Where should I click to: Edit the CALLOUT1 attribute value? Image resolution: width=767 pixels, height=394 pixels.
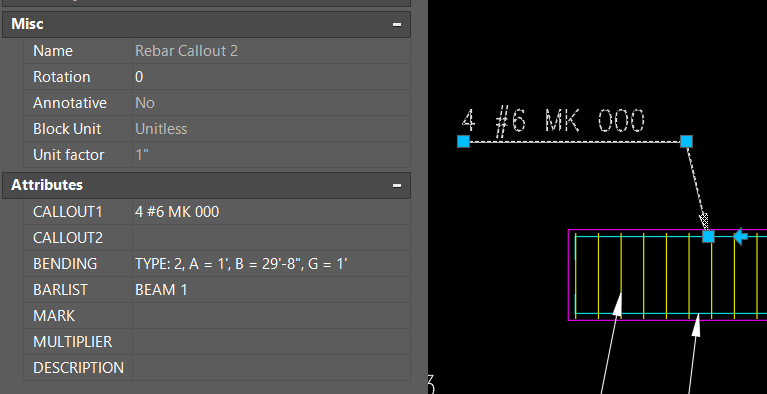click(x=271, y=212)
